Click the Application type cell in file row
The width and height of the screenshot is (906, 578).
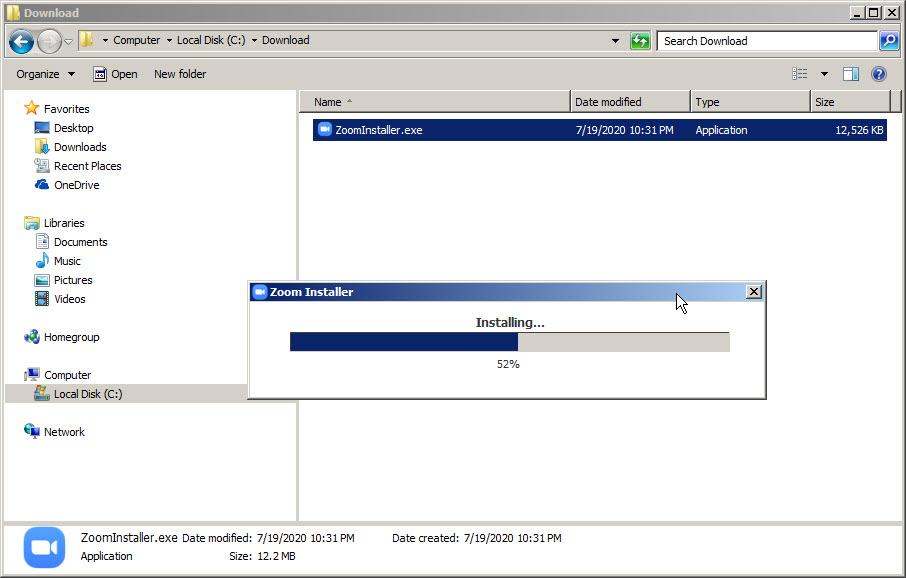point(721,130)
